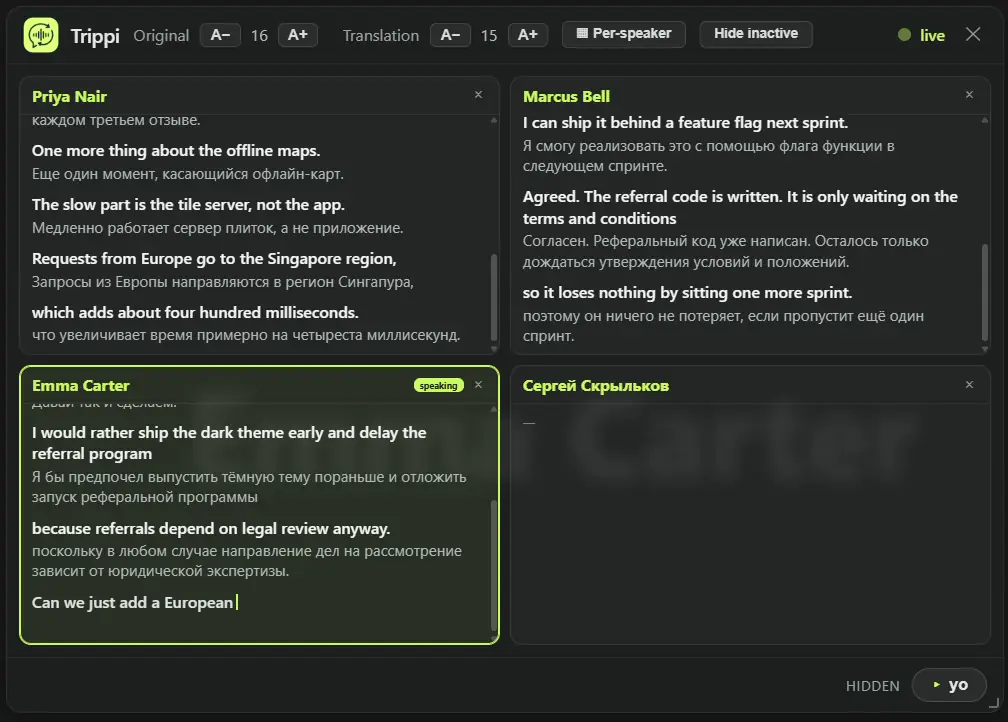This screenshot has height=722, width=1008.
Task: Close the Emma Carter speaker panel
Action: tap(478, 384)
